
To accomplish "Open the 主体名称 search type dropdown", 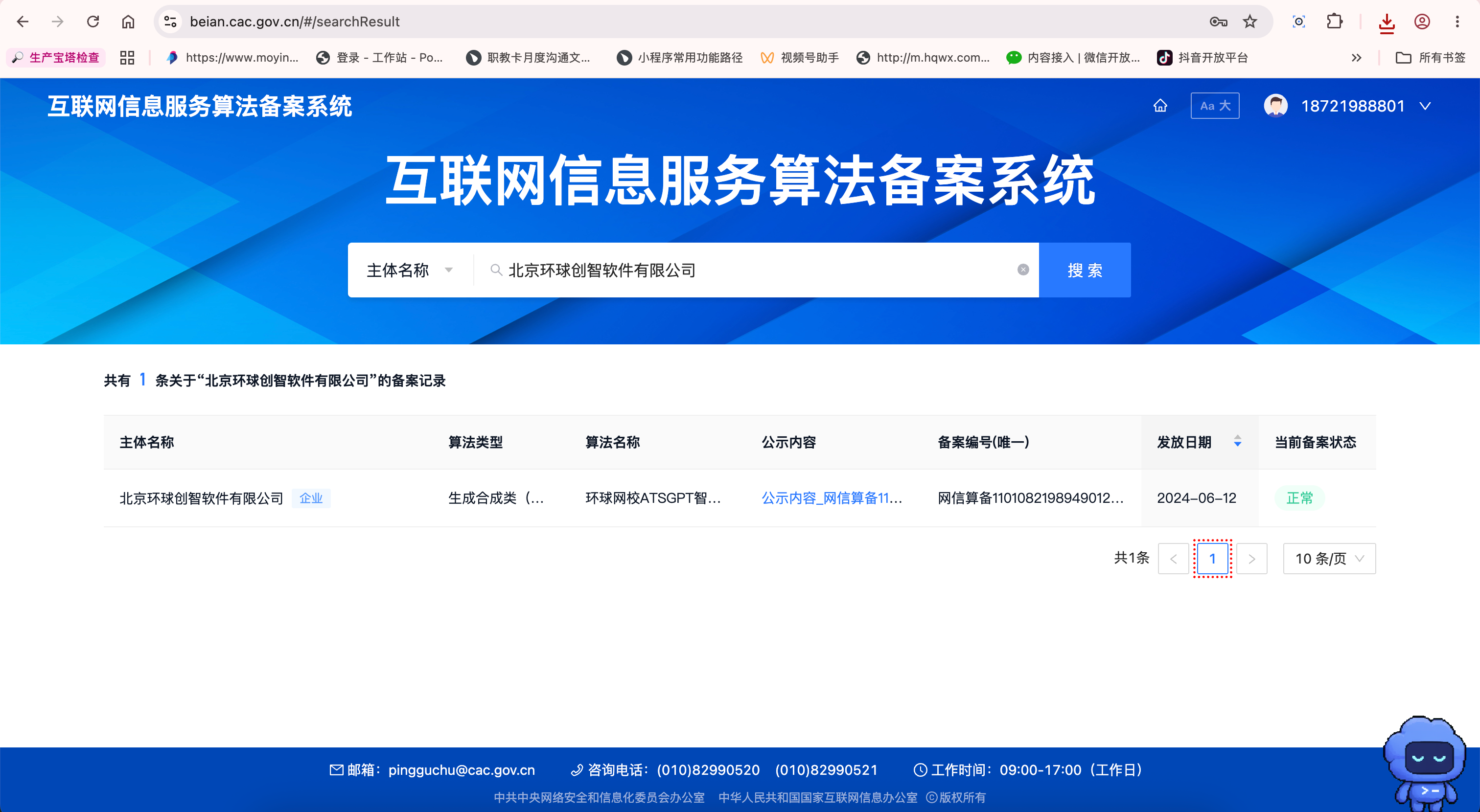I will tap(410, 270).
